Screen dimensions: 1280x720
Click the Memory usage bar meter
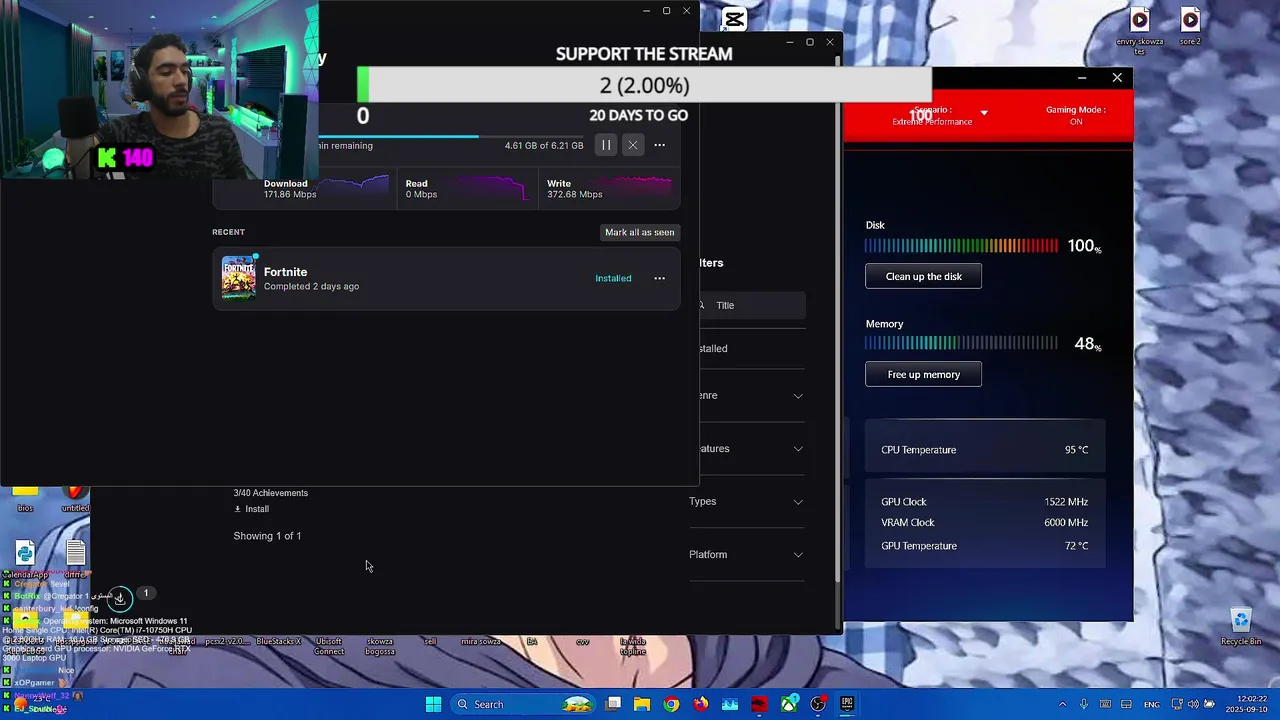(961, 343)
